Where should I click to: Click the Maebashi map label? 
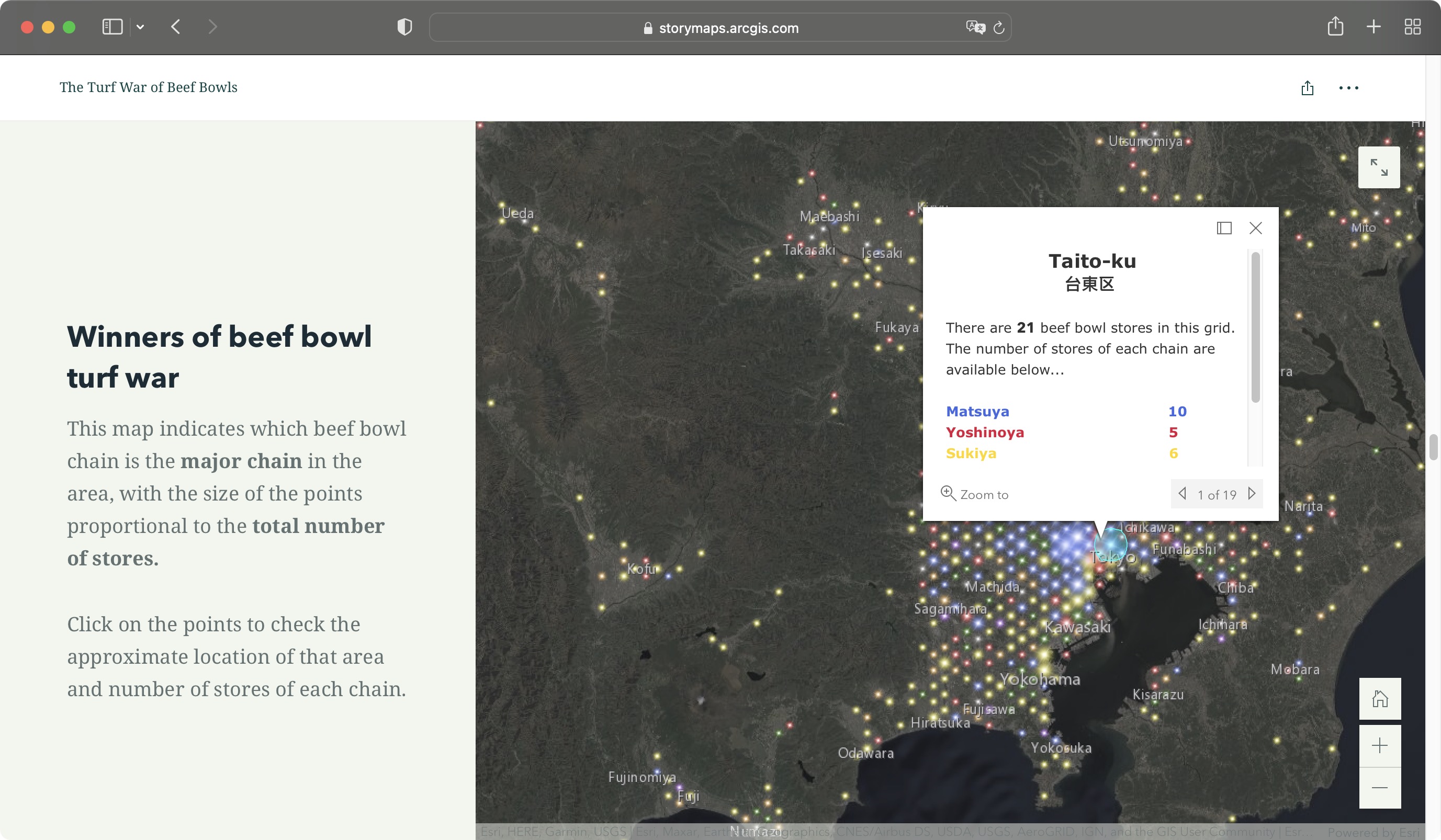(x=829, y=217)
